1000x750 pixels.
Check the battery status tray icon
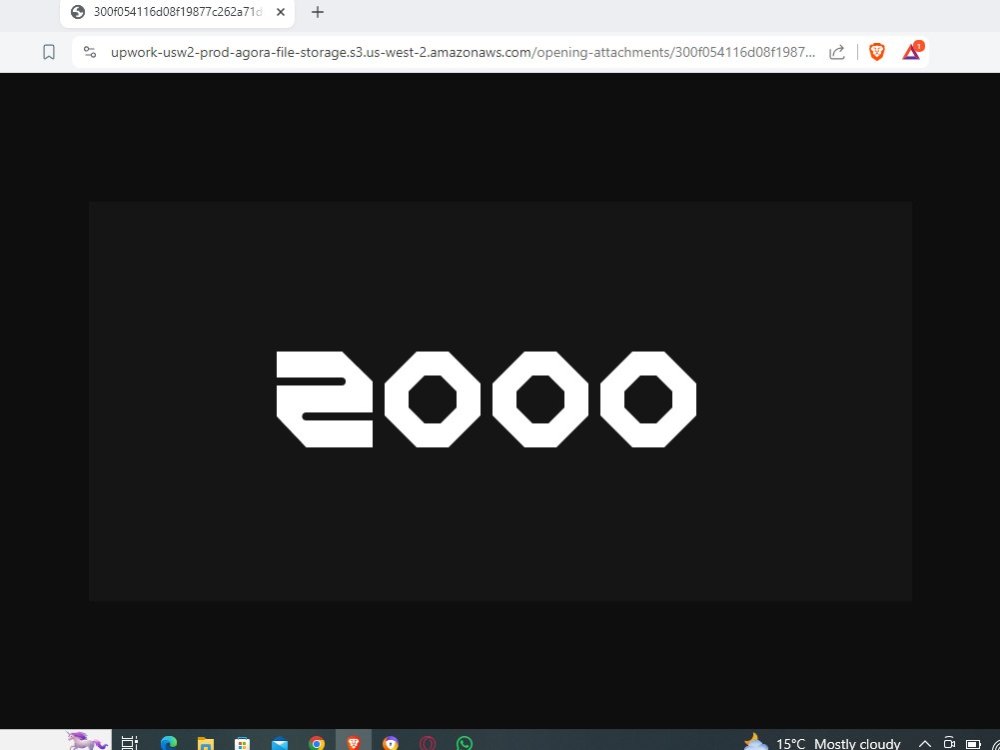(x=973, y=744)
